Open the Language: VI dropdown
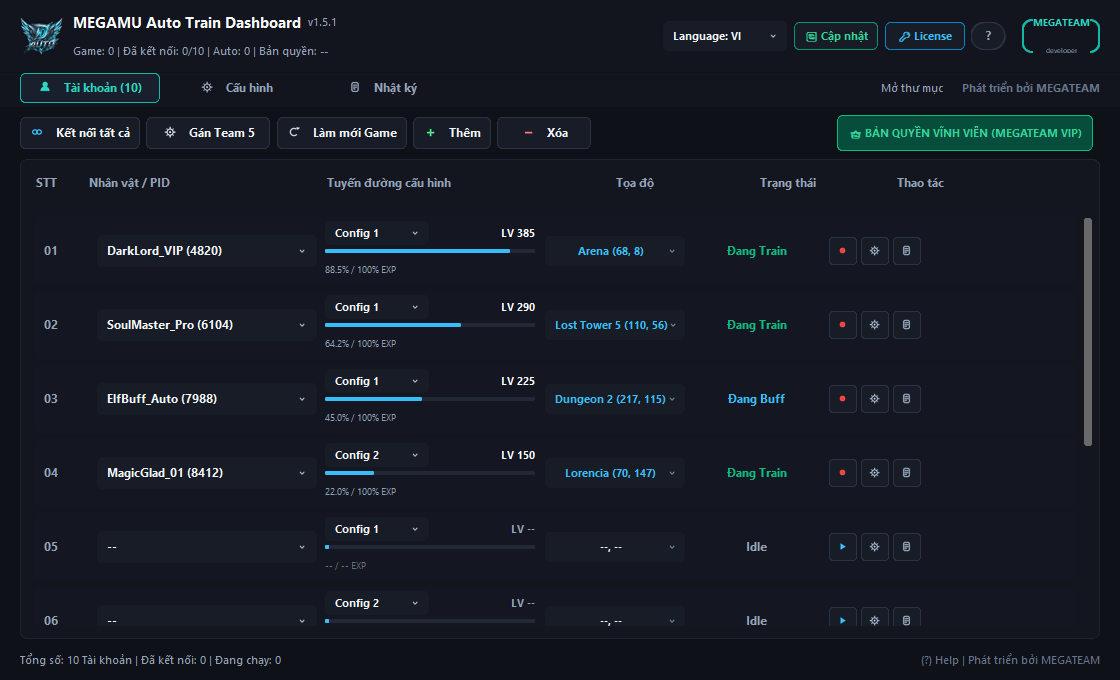This screenshot has height=680, width=1120. (724, 36)
